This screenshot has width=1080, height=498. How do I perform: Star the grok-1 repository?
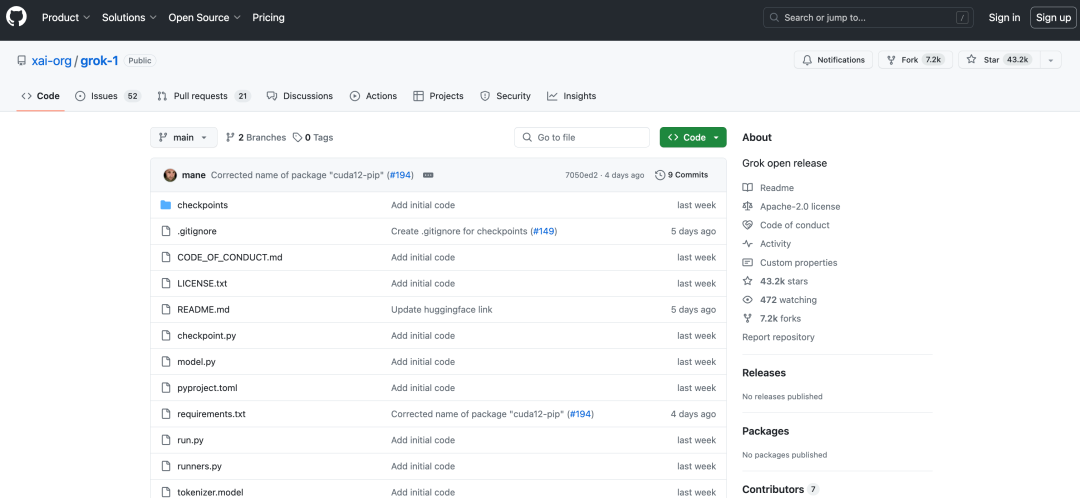tap(999, 60)
